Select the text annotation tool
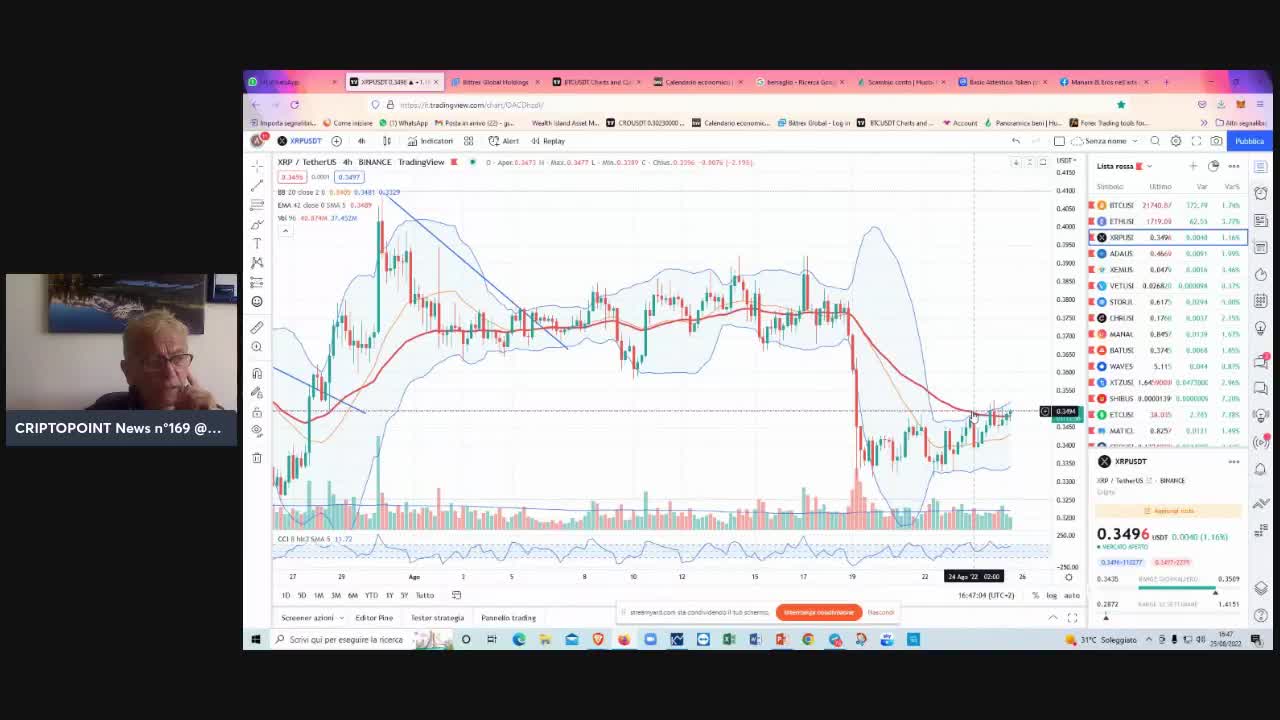 click(257, 243)
